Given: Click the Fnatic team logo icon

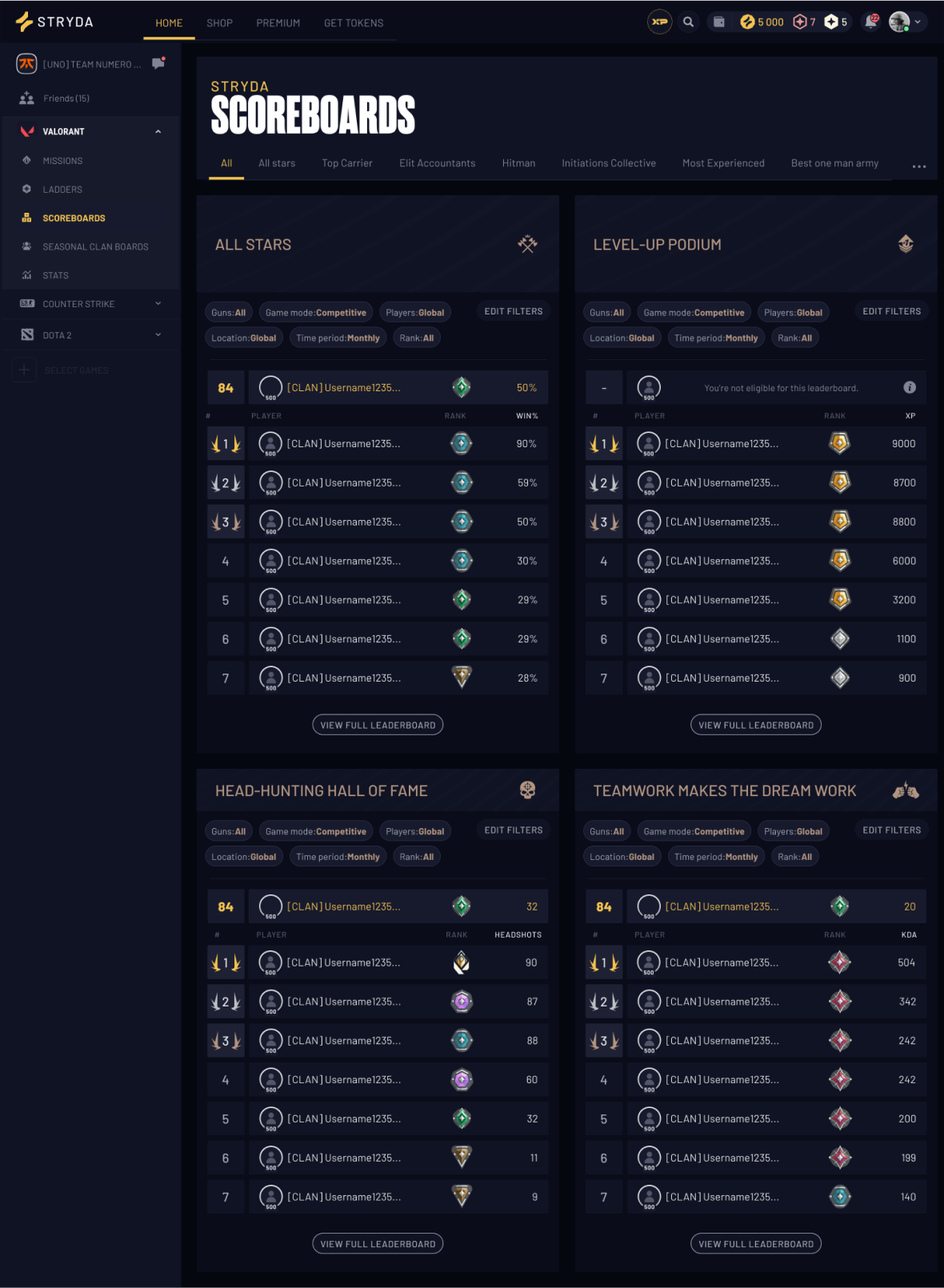Looking at the screenshot, I should [26, 64].
